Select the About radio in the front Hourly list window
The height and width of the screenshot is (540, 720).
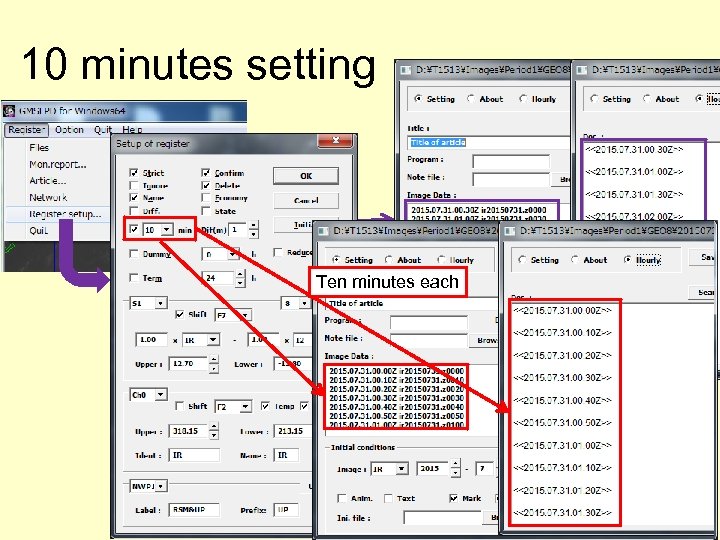(x=575, y=259)
